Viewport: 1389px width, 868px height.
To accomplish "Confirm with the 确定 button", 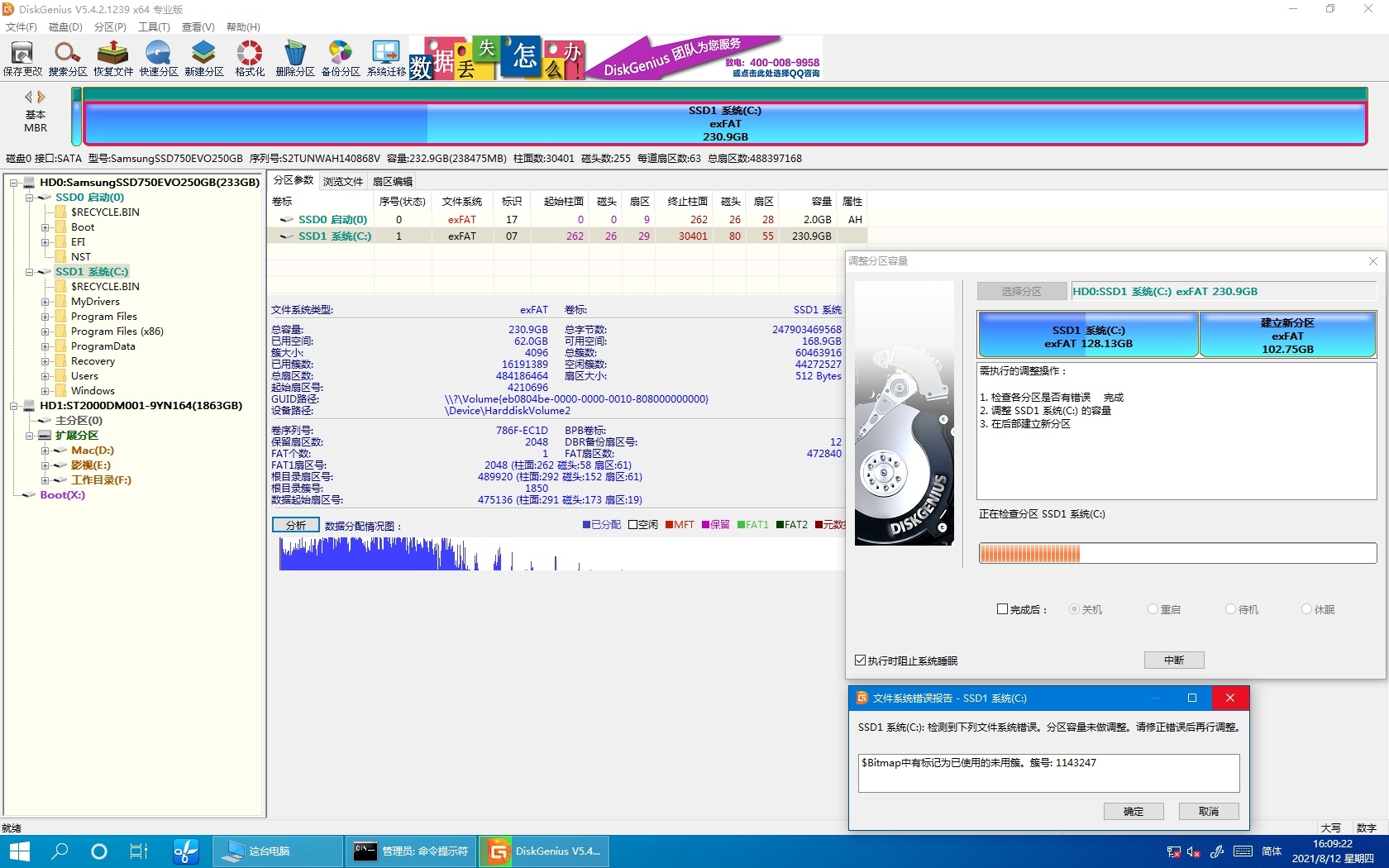I will [x=1134, y=811].
